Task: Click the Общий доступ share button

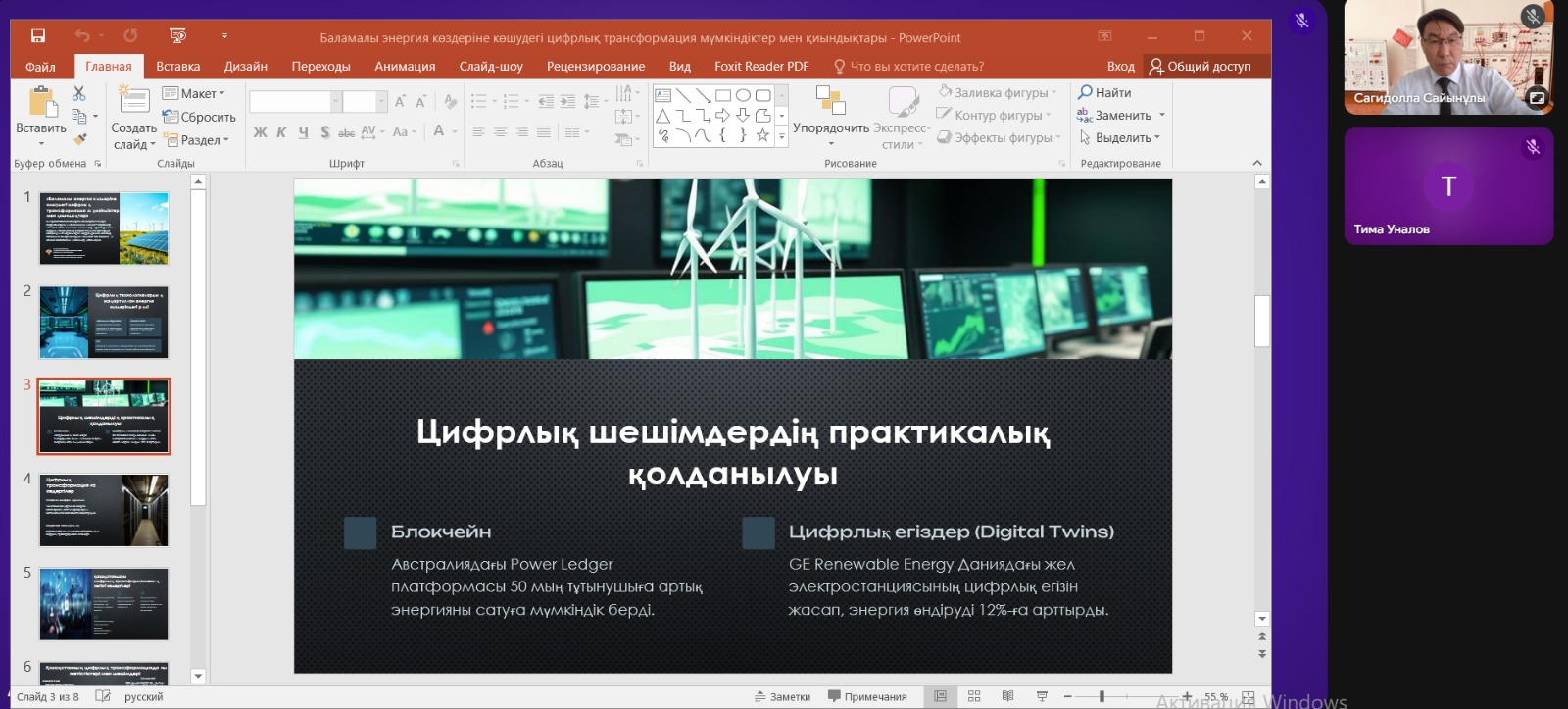Action: click(x=1200, y=66)
